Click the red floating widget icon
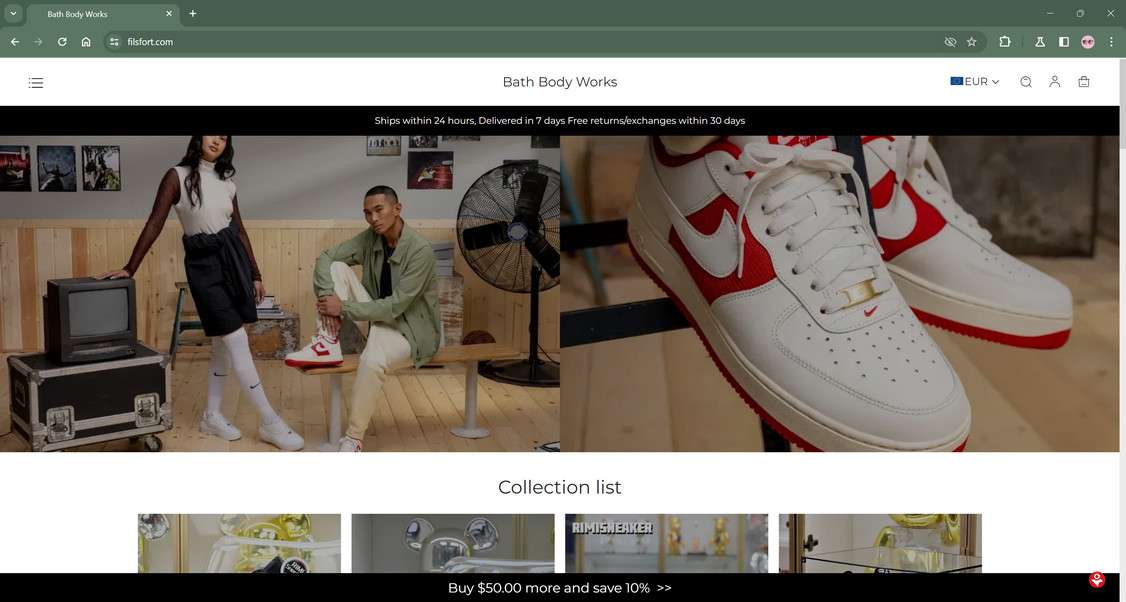 (1097, 580)
